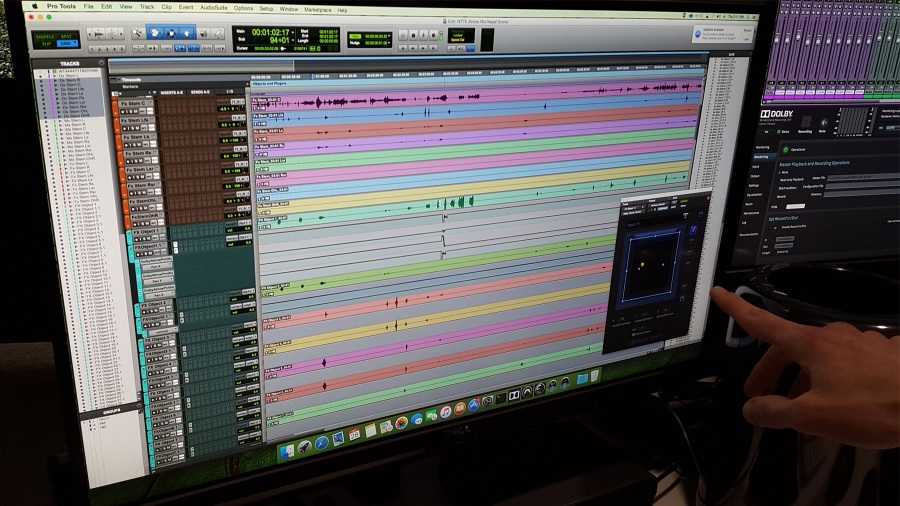The image size is (900, 506).
Task: Expand FX Object 1 in Tracks list
Action: [72, 204]
